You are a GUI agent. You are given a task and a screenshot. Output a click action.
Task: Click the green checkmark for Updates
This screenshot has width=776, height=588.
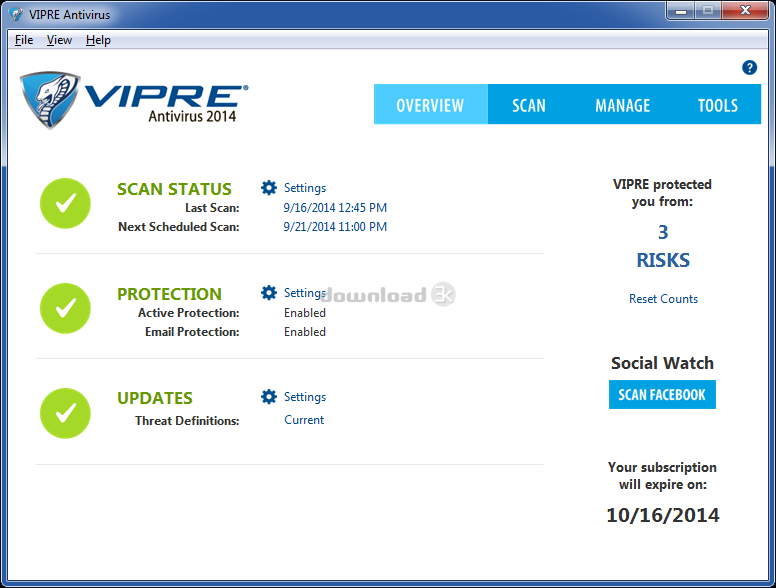tap(65, 412)
